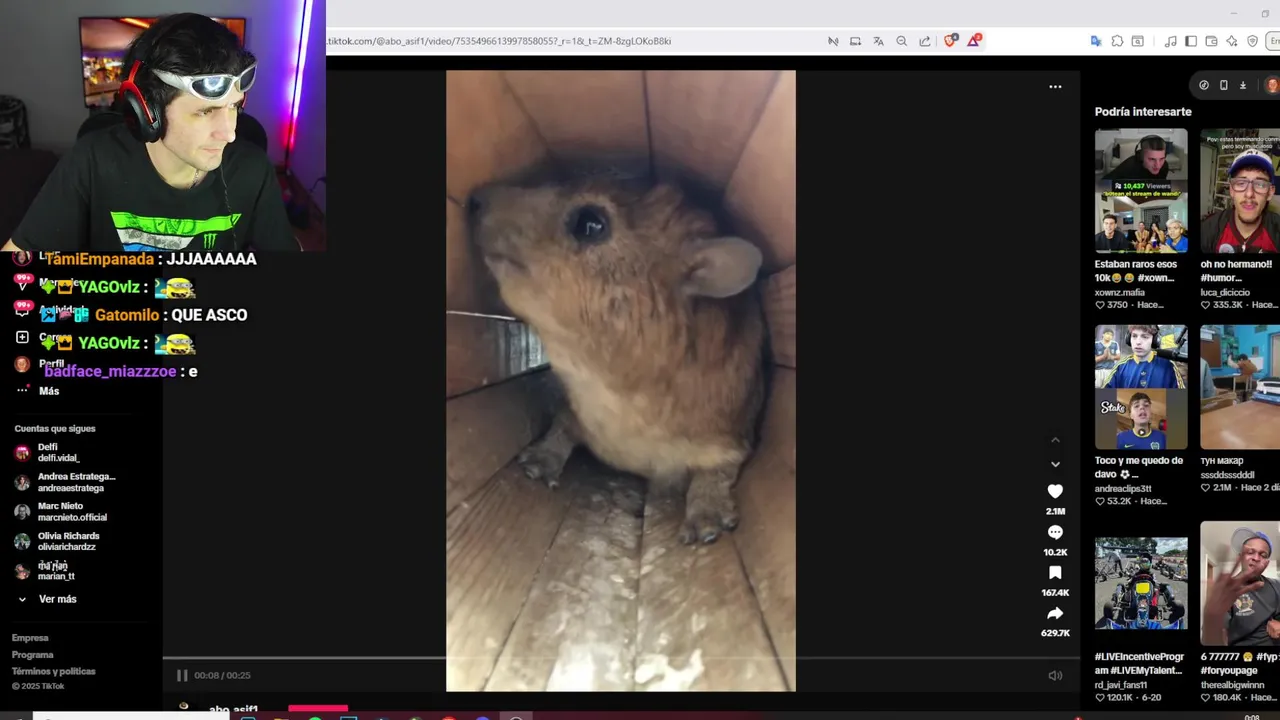This screenshot has width=1280, height=720.
Task: Open the Brave Wallet icon
Action: tap(1211, 41)
